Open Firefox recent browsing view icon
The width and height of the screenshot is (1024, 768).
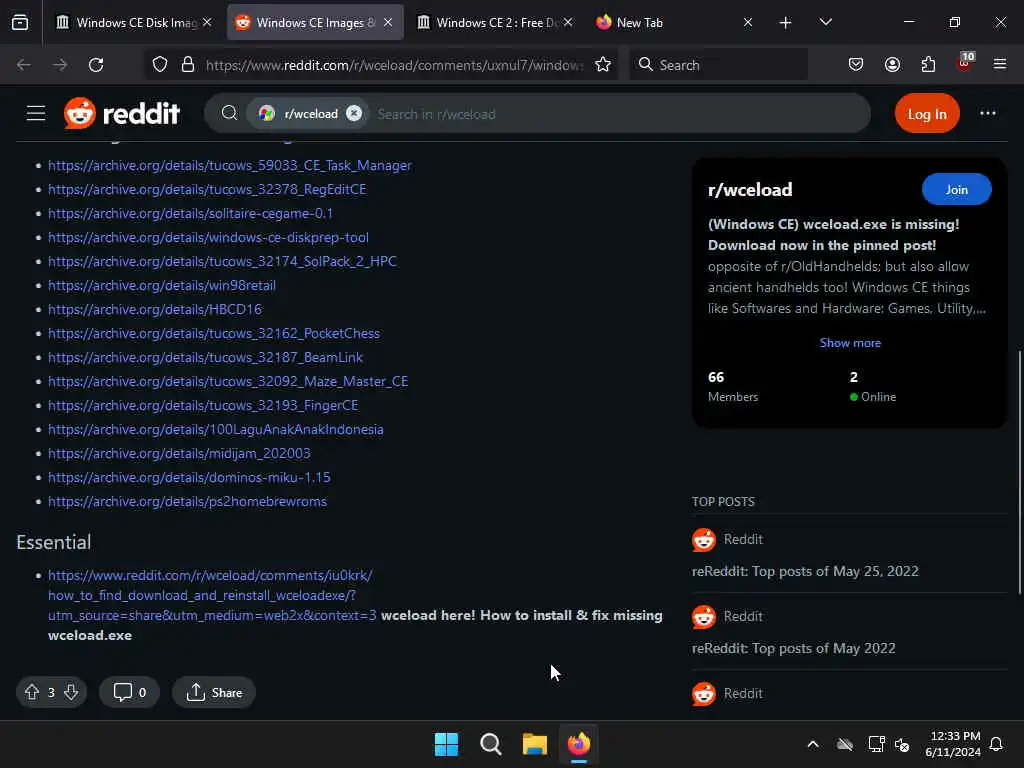(x=20, y=23)
